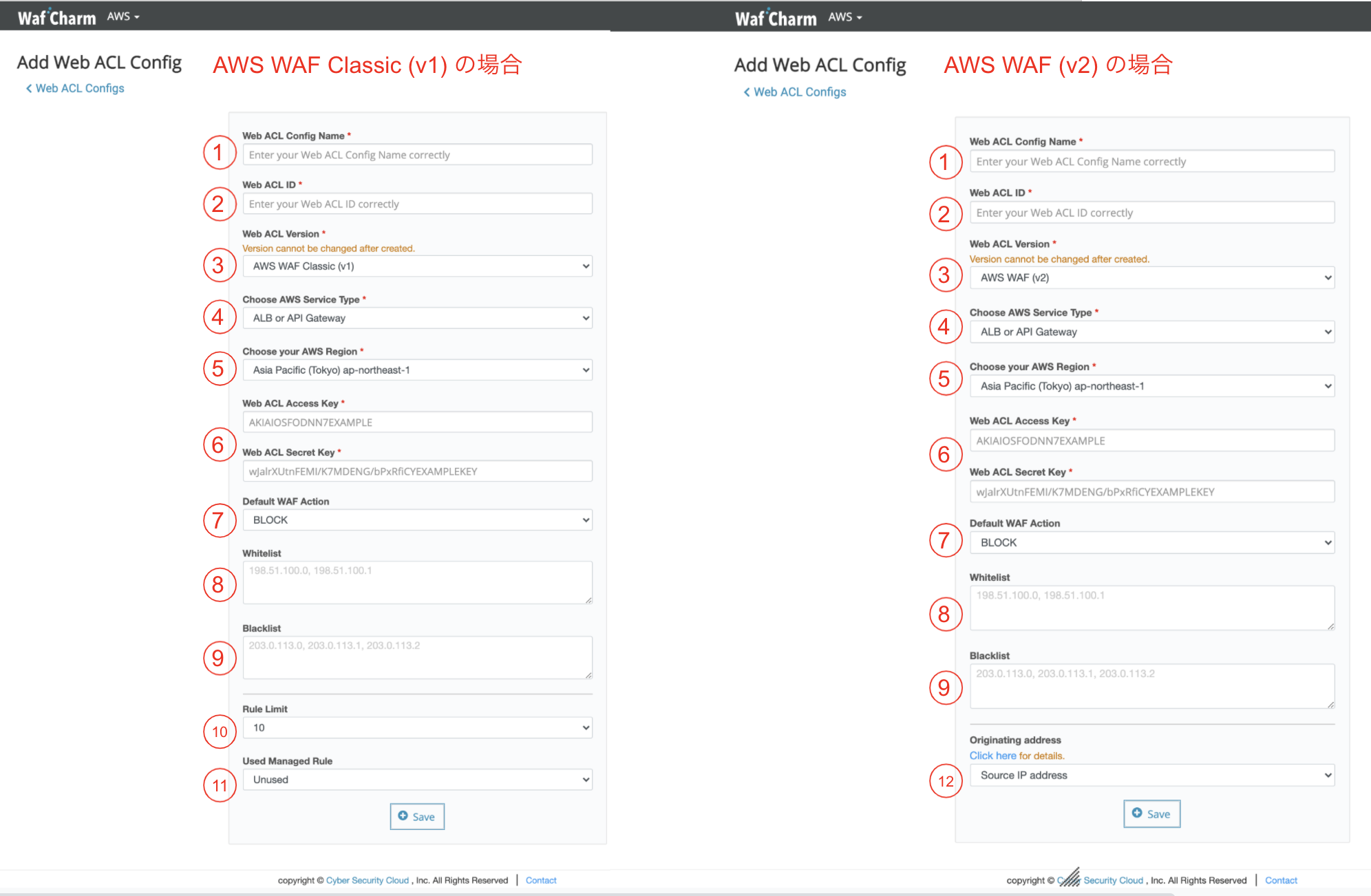The image size is (1371, 896).
Task: Click resize handle of the v1 Whitelist textarea
Action: [588, 600]
